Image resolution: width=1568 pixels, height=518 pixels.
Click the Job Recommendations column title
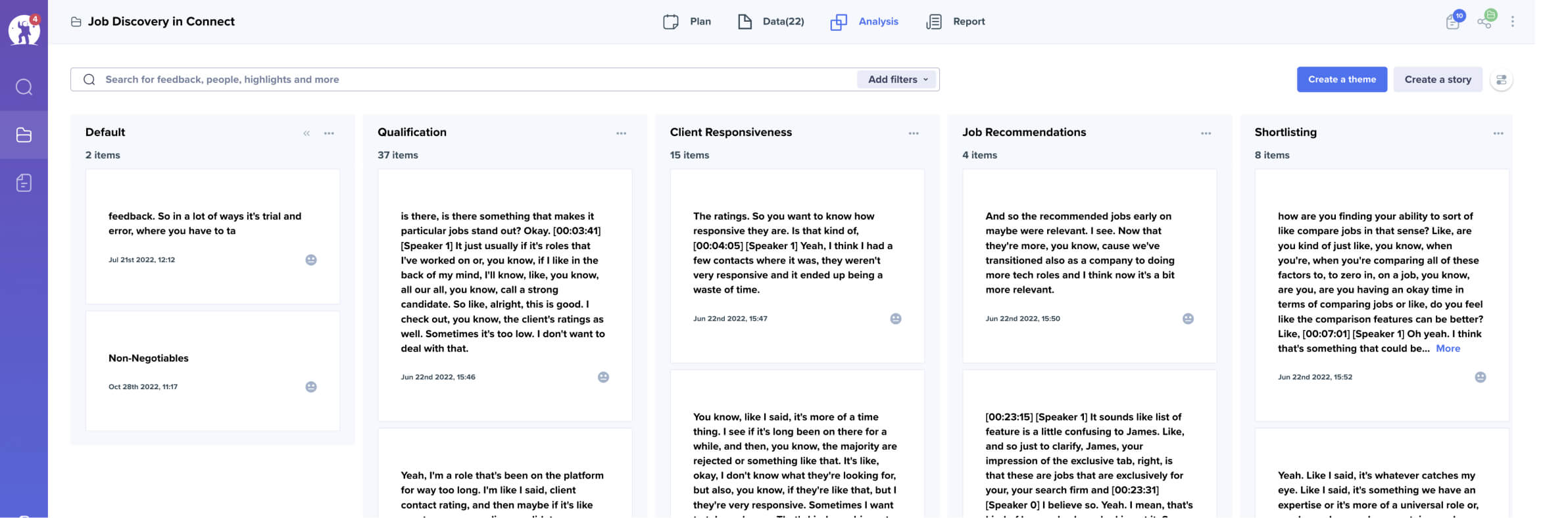tap(1024, 132)
